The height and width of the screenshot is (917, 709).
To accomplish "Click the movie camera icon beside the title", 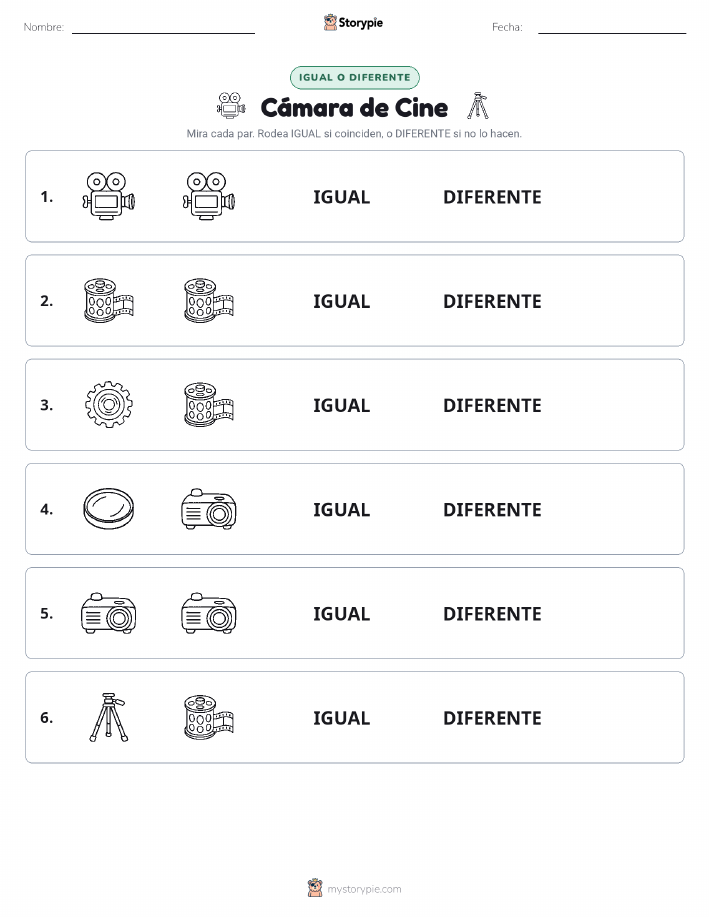I will click(231, 106).
